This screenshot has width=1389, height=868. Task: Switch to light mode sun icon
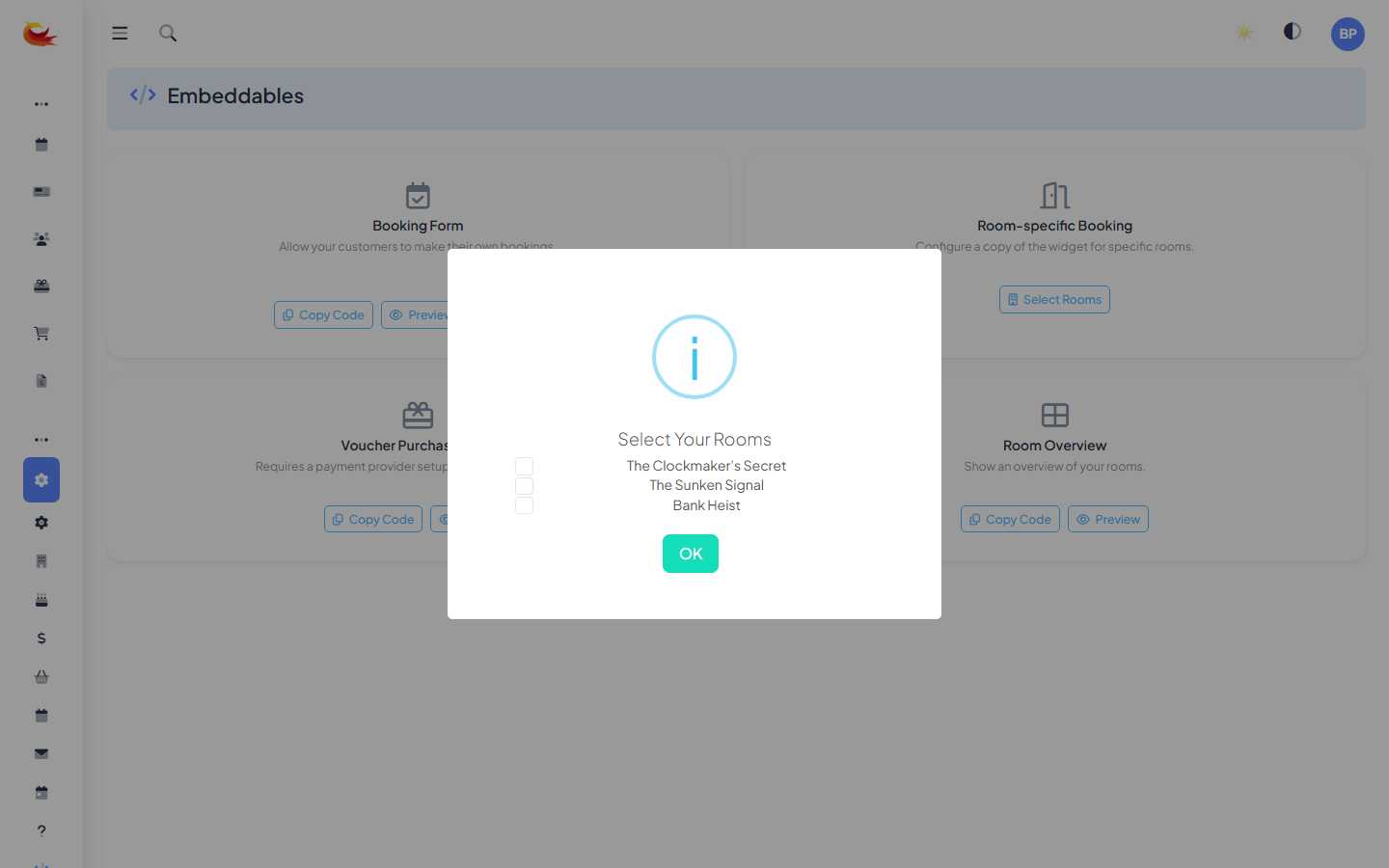tap(1244, 33)
